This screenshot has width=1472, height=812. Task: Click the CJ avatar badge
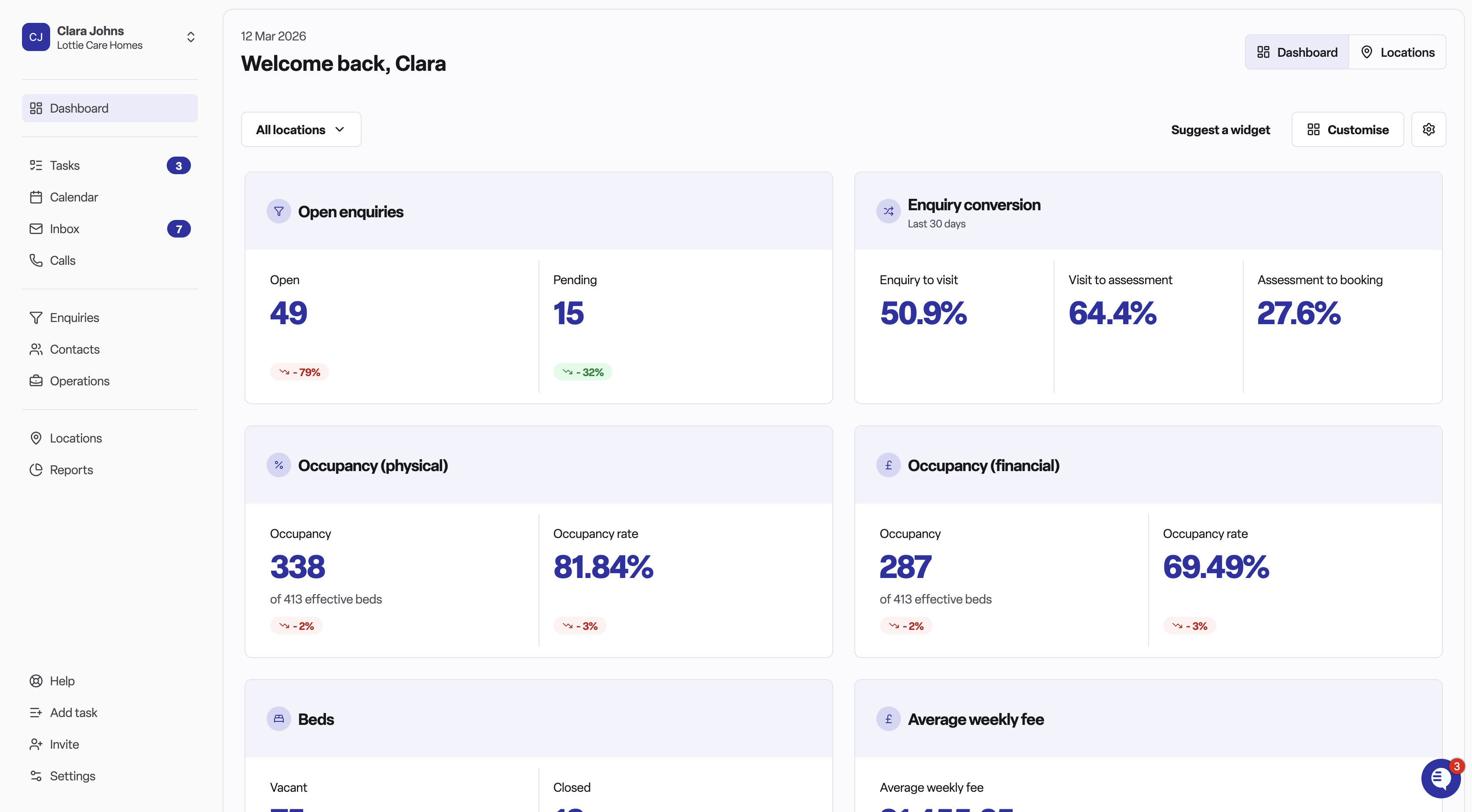click(x=36, y=37)
